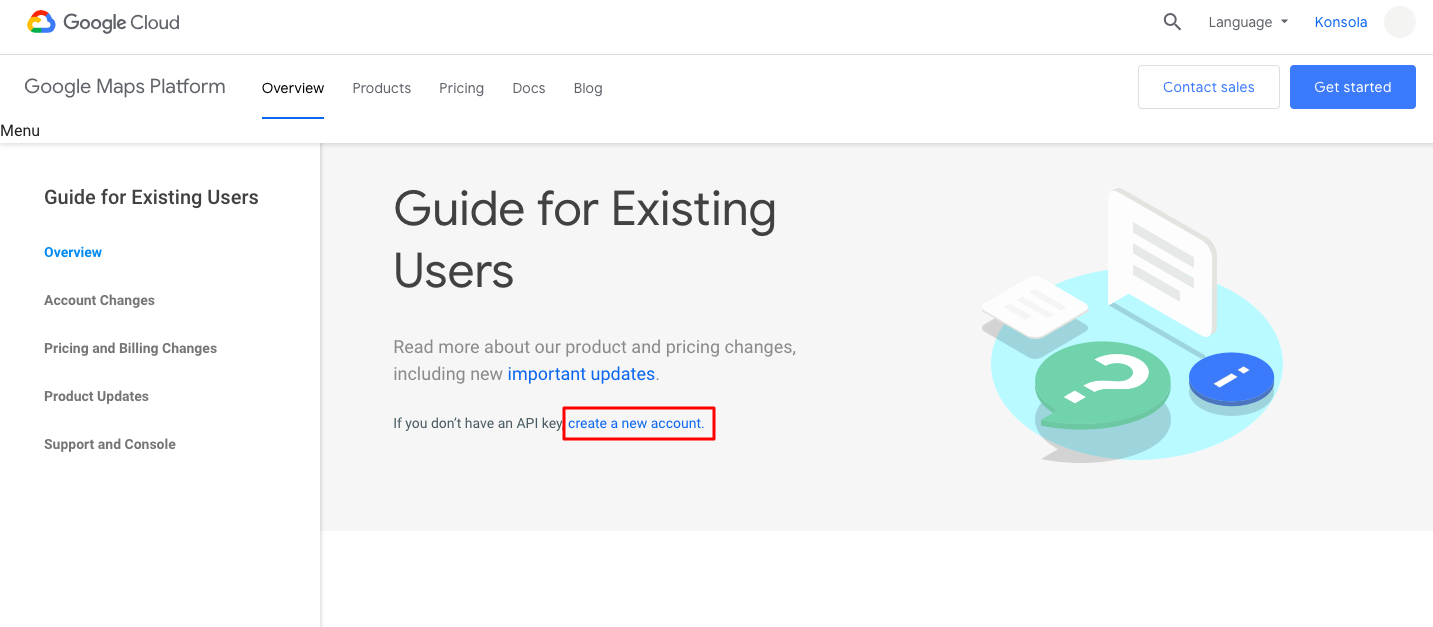Open the Konsola link
This screenshot has height=627, width=1433.
(1340, 22)
